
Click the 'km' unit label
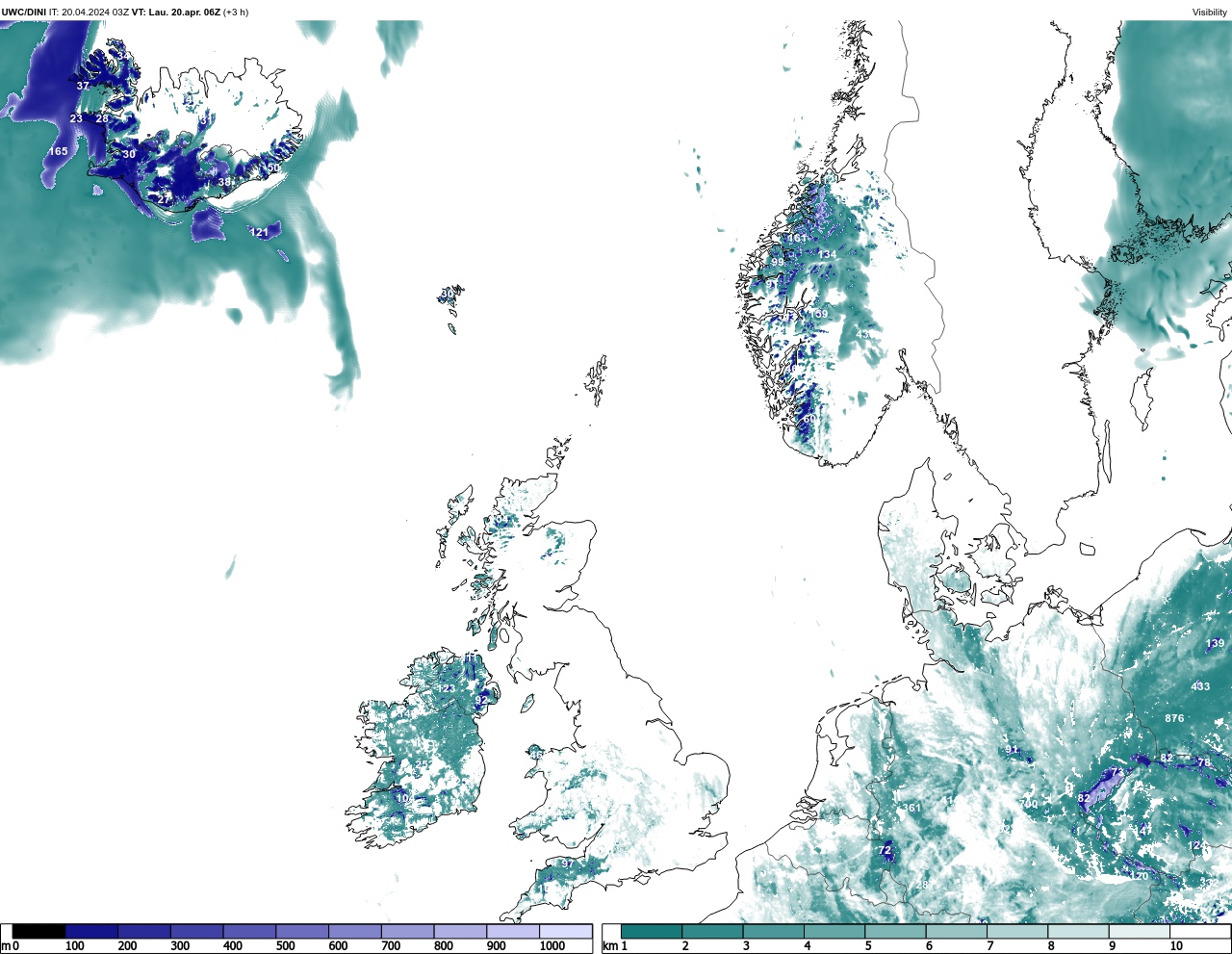click(x=610, y=946)
